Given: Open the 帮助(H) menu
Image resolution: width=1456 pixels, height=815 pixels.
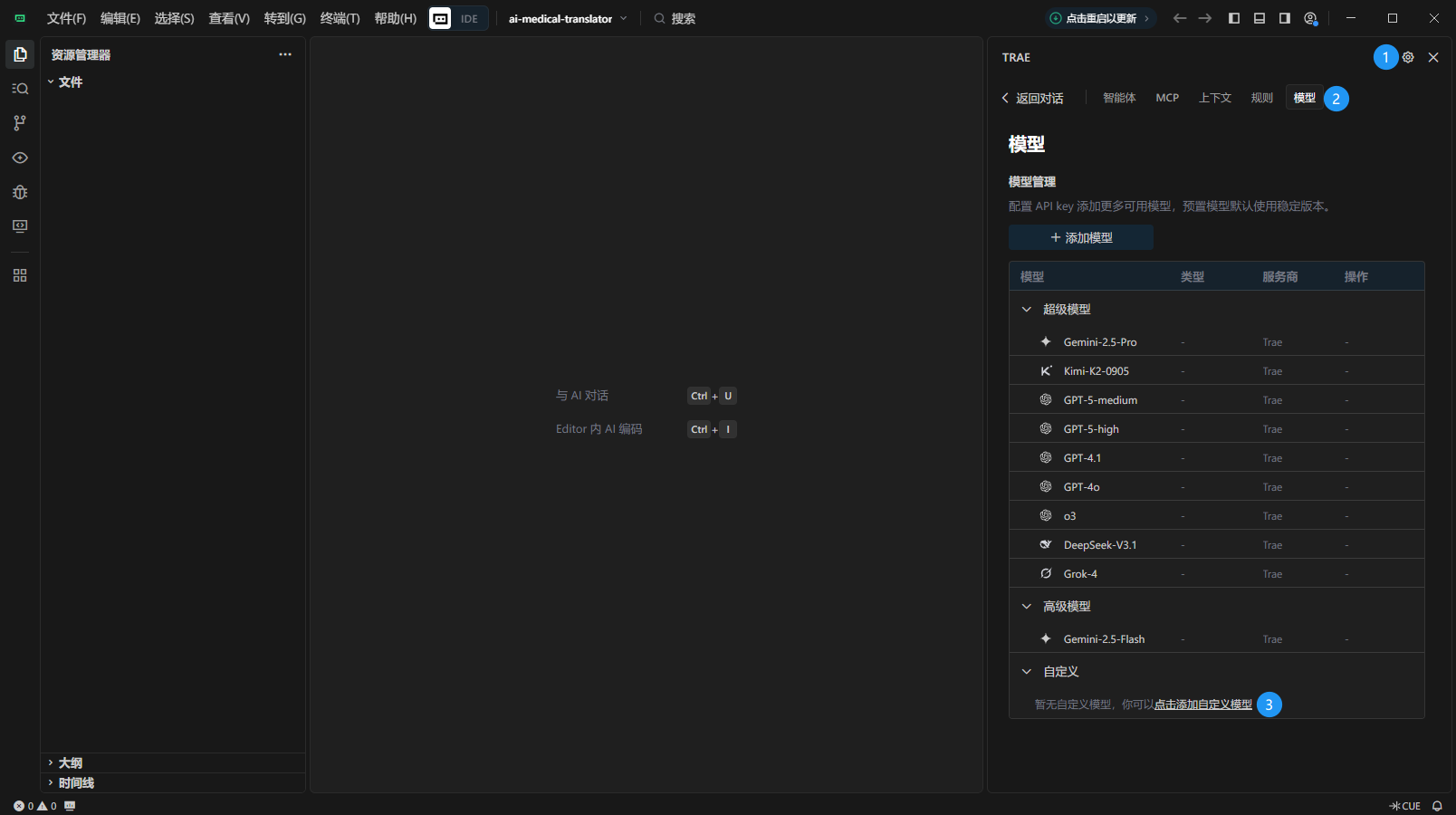Looking at the screenshot, I should click(x=396, y=18).
